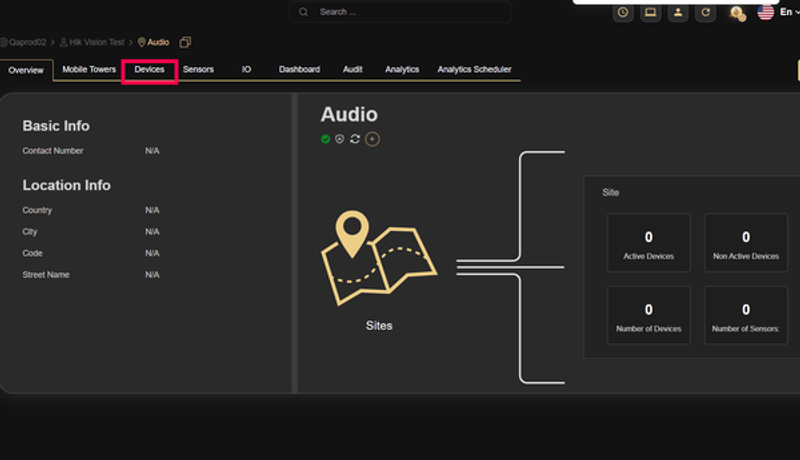Open the Sensors tab
This screenshot has height=460, width=800.
tap(198, 69)
